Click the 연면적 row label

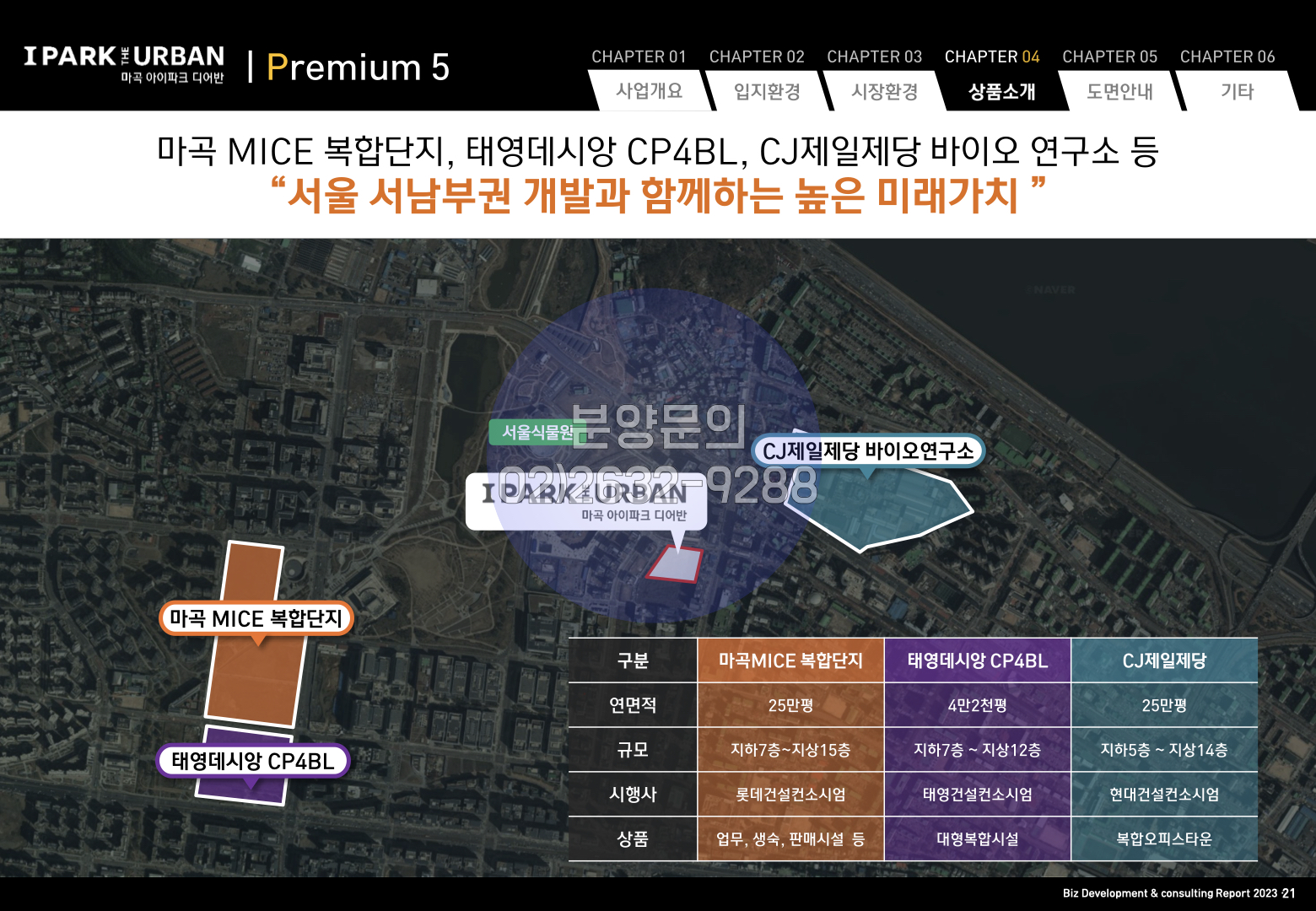(633, 705)
